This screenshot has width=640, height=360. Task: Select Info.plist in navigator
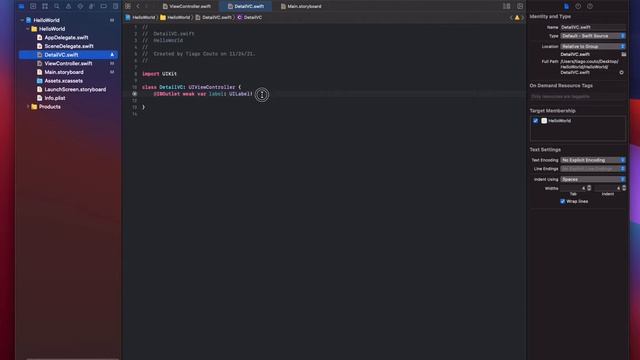coord(55,98)
